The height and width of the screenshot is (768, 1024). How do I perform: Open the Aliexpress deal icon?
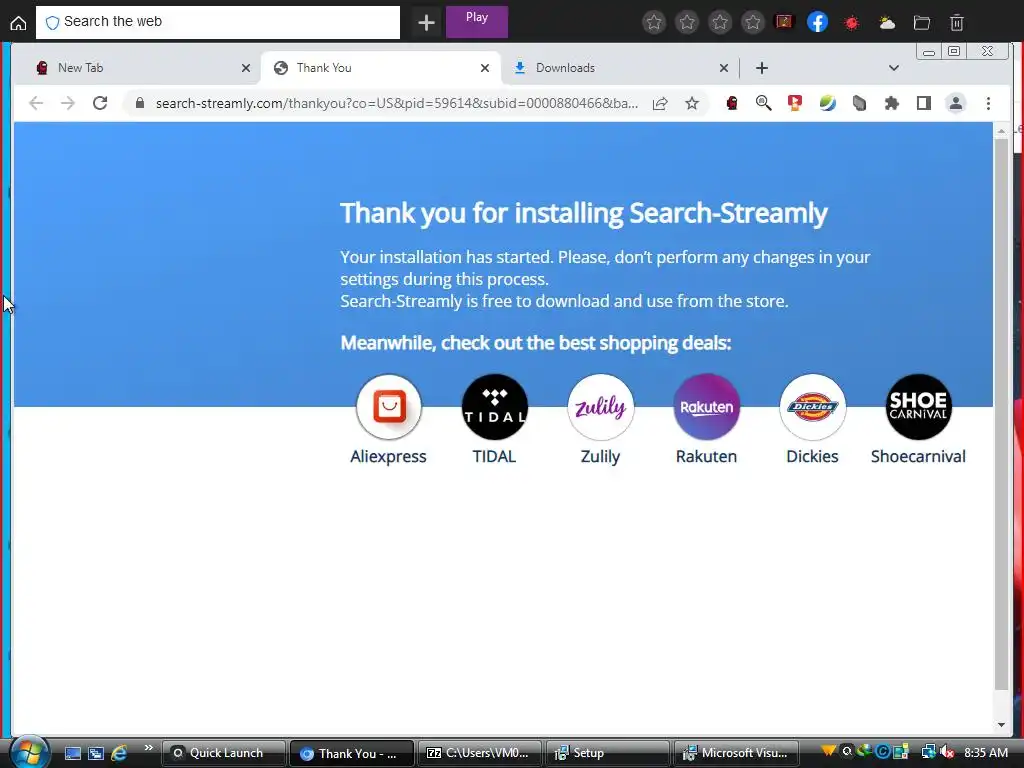tap(389, 407)
